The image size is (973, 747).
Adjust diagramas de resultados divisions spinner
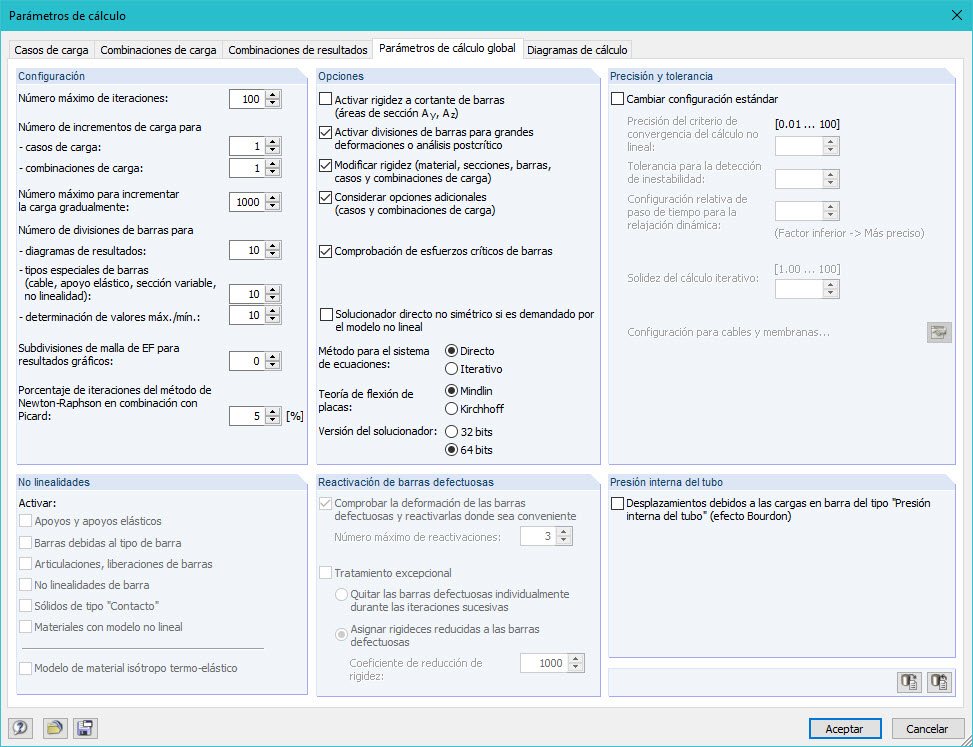pyautogui.click(x=273, y=251)
